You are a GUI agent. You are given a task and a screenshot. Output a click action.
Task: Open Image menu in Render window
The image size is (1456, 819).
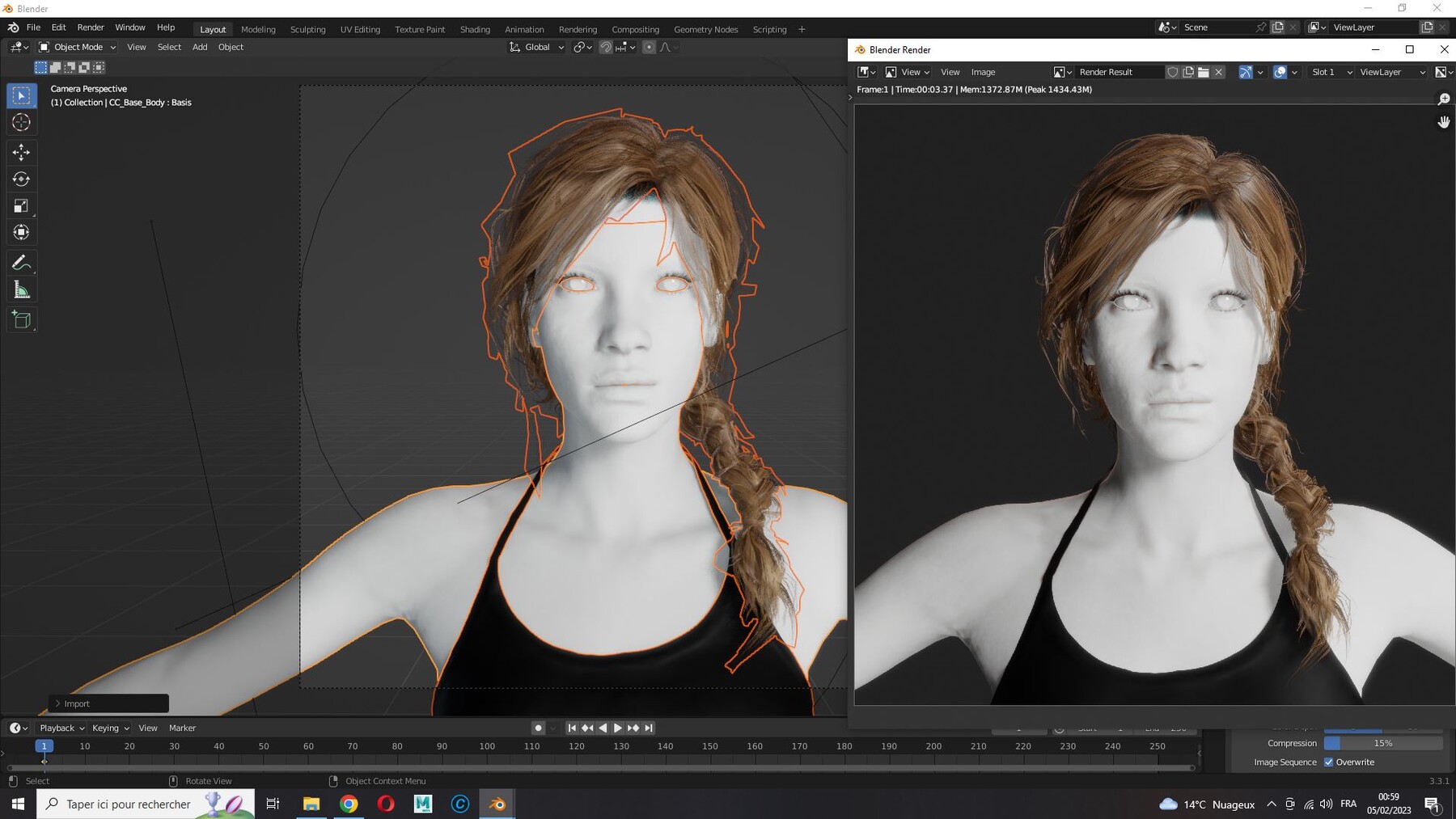[983, 72]
